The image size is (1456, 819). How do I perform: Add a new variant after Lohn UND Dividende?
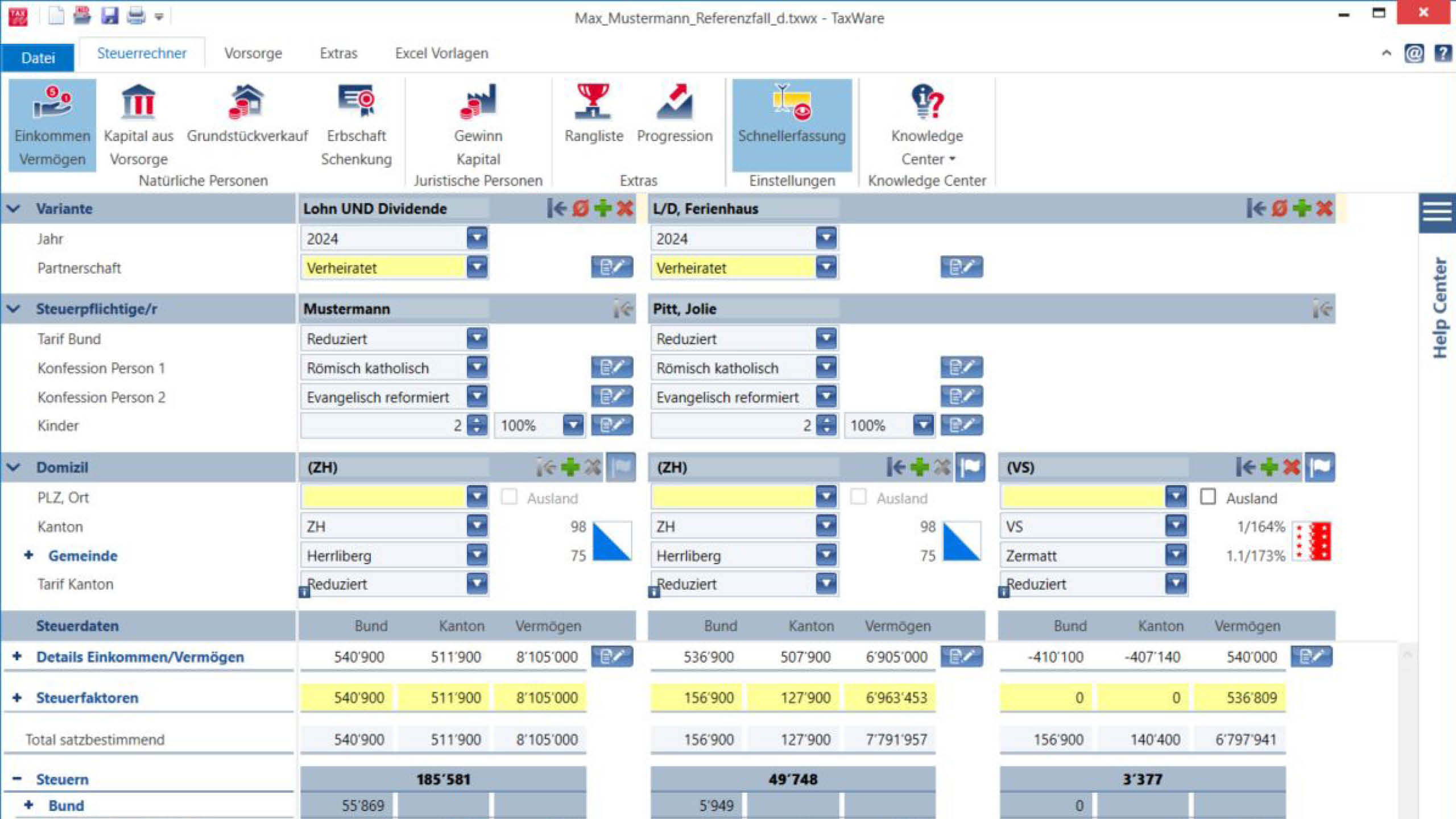(603, 208)
